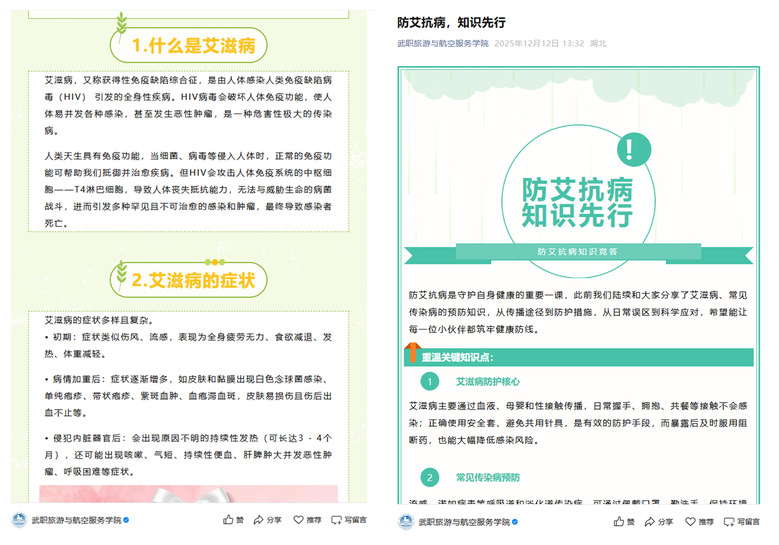The width and height of the screenshot is (779, 545).
Task: Share the right article via arrow icon
Action: (651, 521)
